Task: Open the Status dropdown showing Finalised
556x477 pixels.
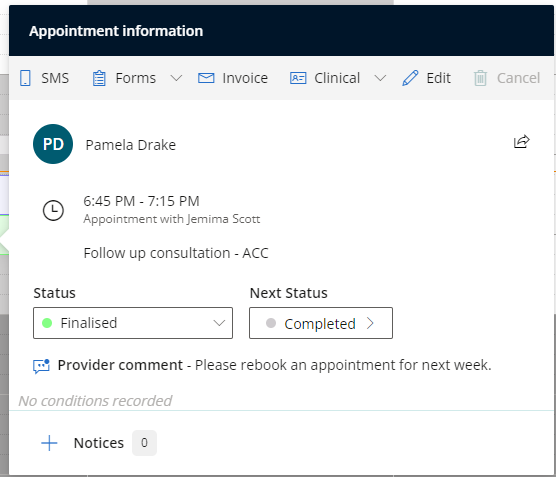Action: tap(133, 323)
